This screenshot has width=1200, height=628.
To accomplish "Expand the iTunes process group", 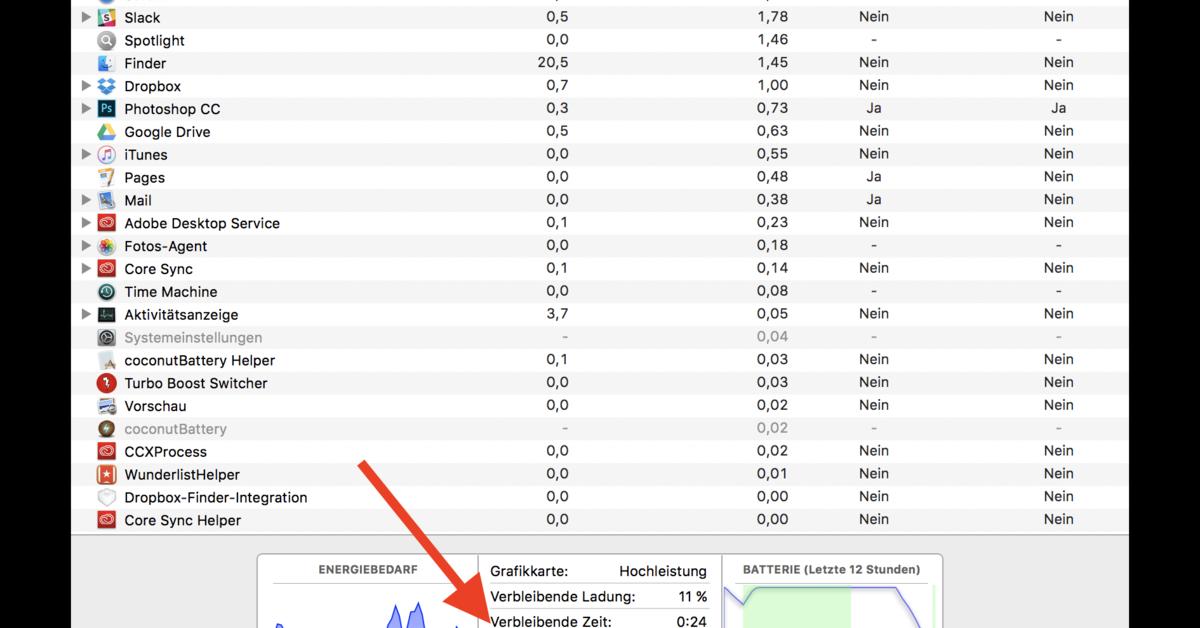I will click(x=86, y=155).
